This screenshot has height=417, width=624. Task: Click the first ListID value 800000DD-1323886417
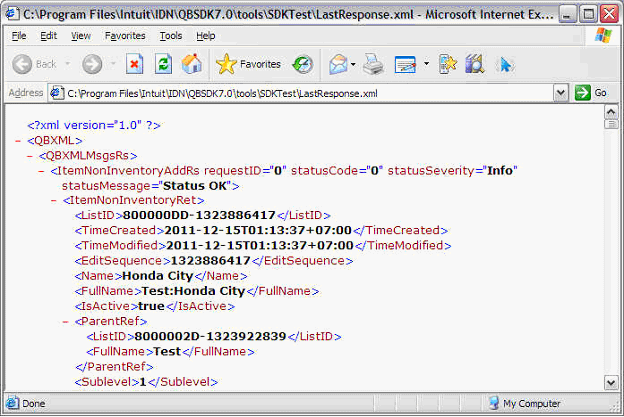click(199, 215)
